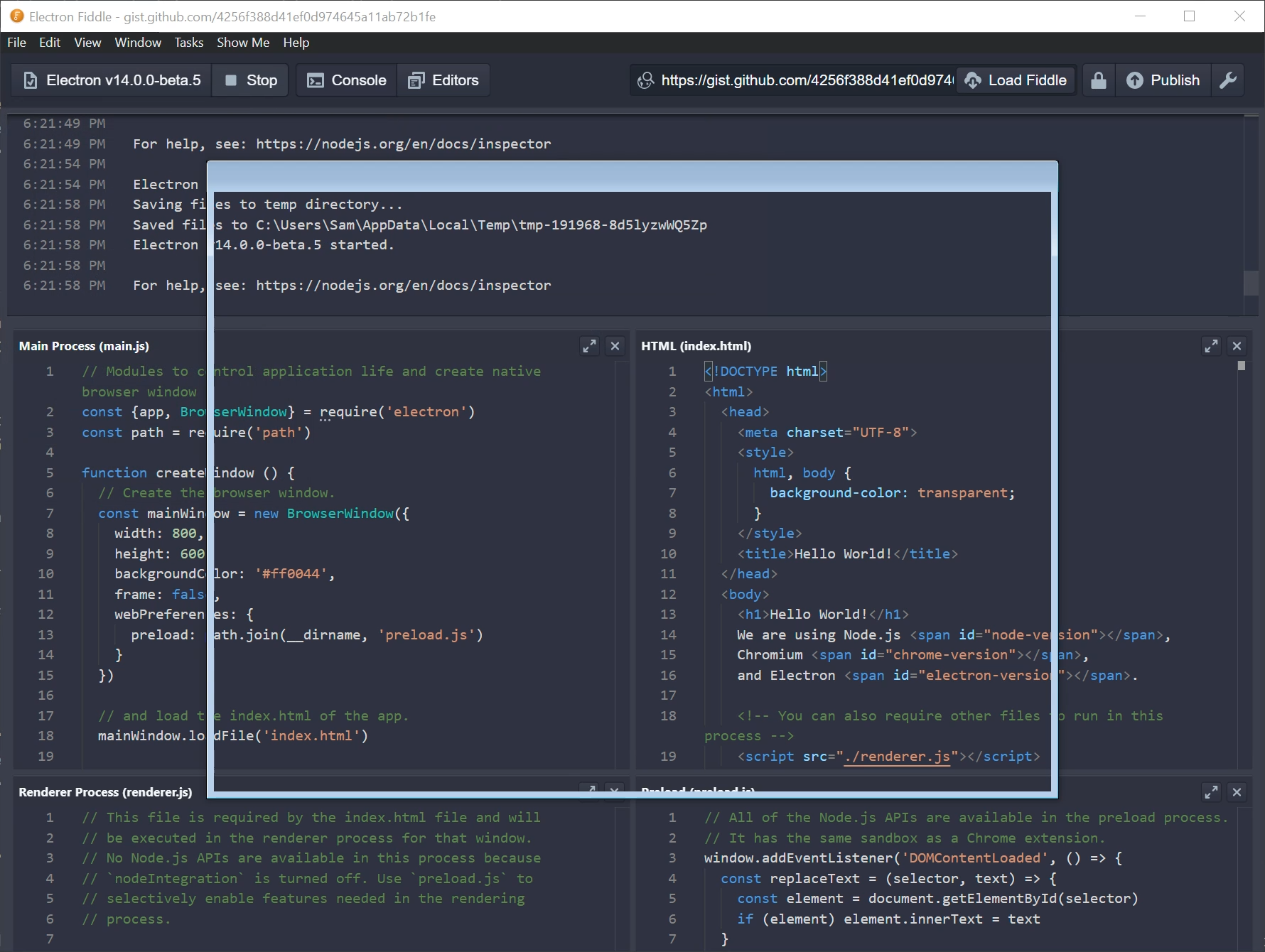
Task: Open the File menu
Action: coord(16,43)
